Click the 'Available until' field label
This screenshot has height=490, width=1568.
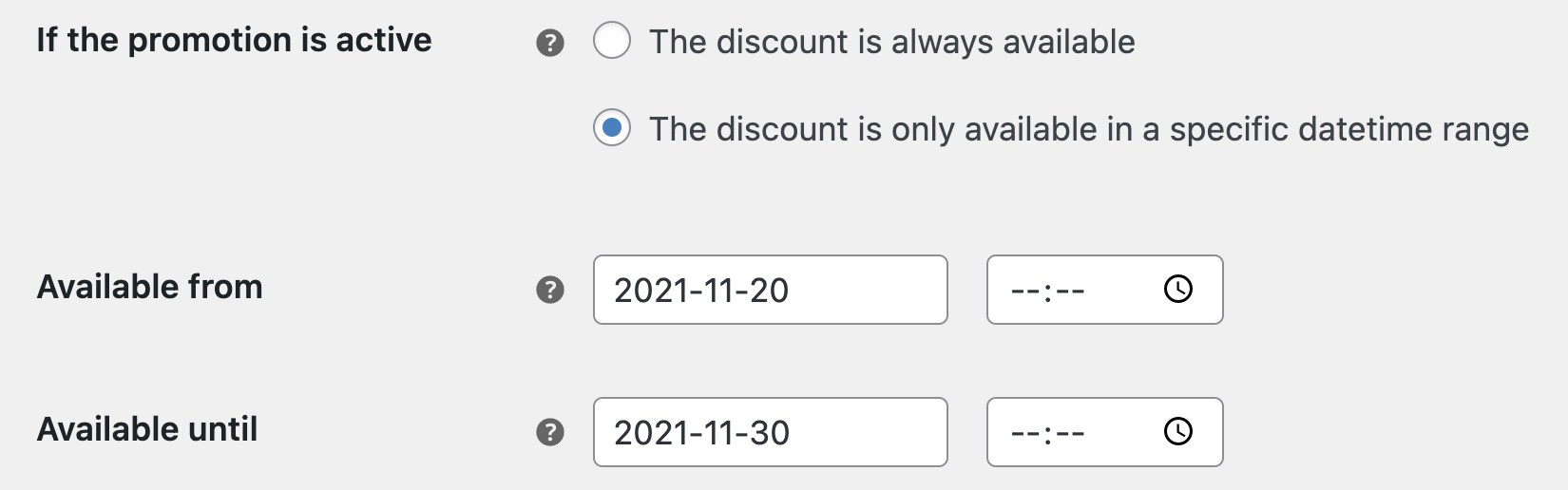pyautogui.click(x=147, y=429)
